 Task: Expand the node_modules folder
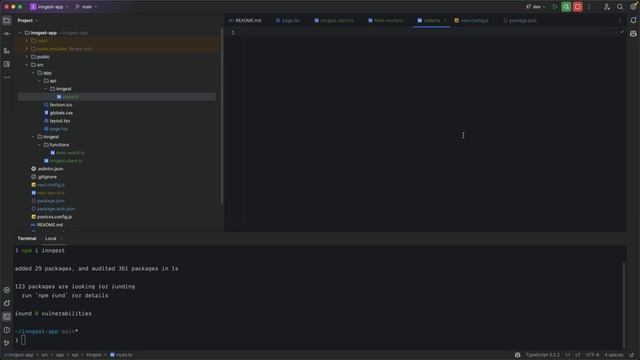(x=27, y=49)
